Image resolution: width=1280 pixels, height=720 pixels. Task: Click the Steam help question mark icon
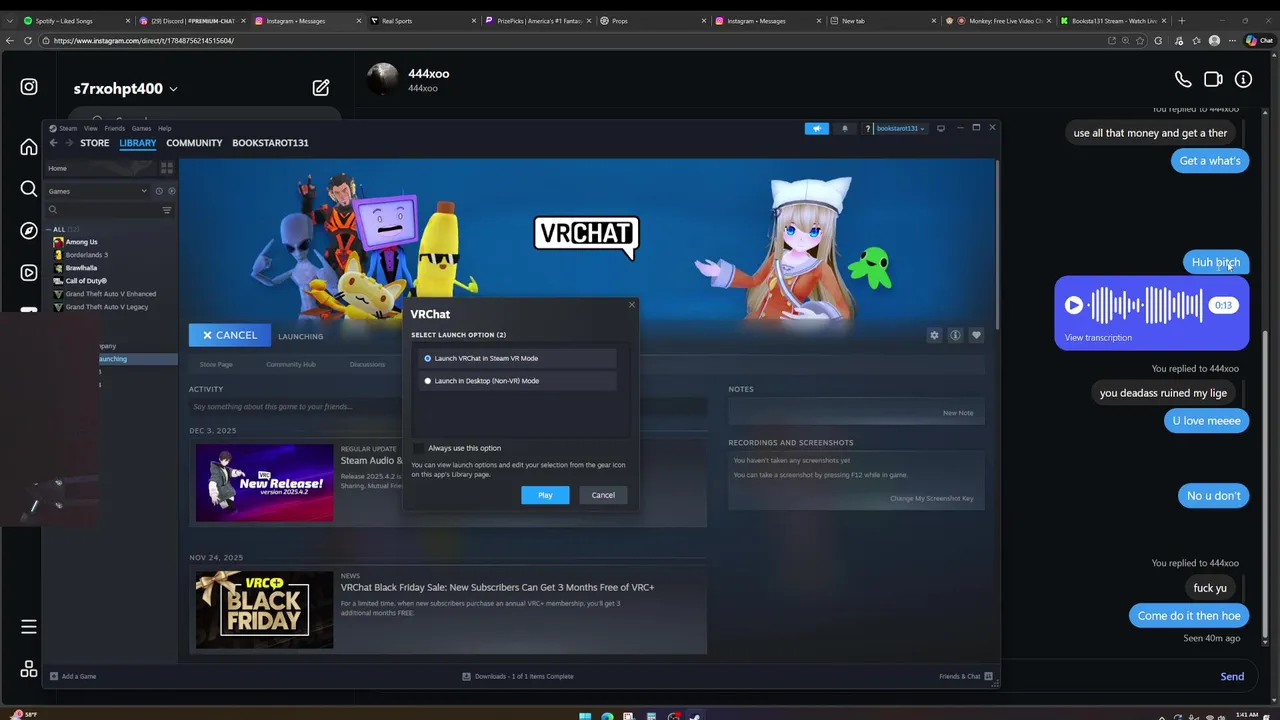(x=868, y=128)
